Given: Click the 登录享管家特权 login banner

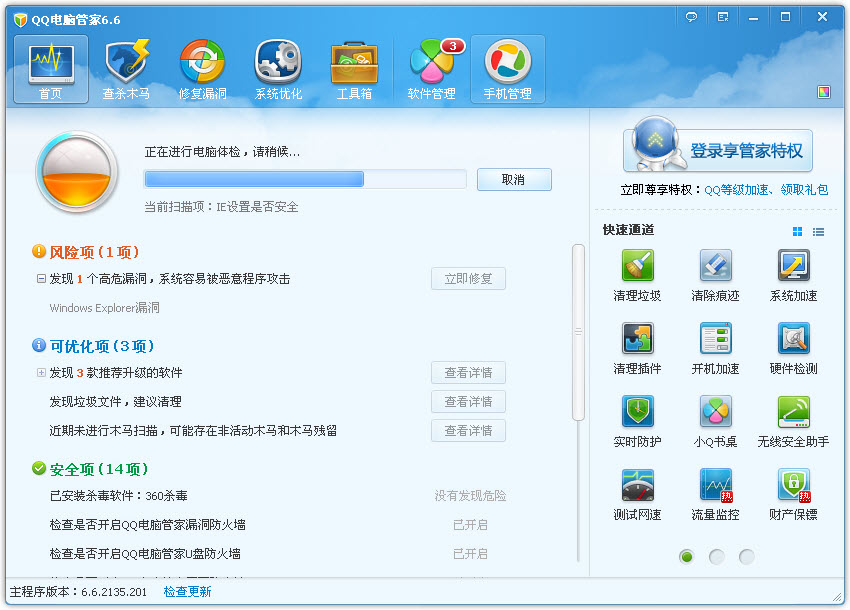Looking at the screenshot, I should tap(718, 150).
